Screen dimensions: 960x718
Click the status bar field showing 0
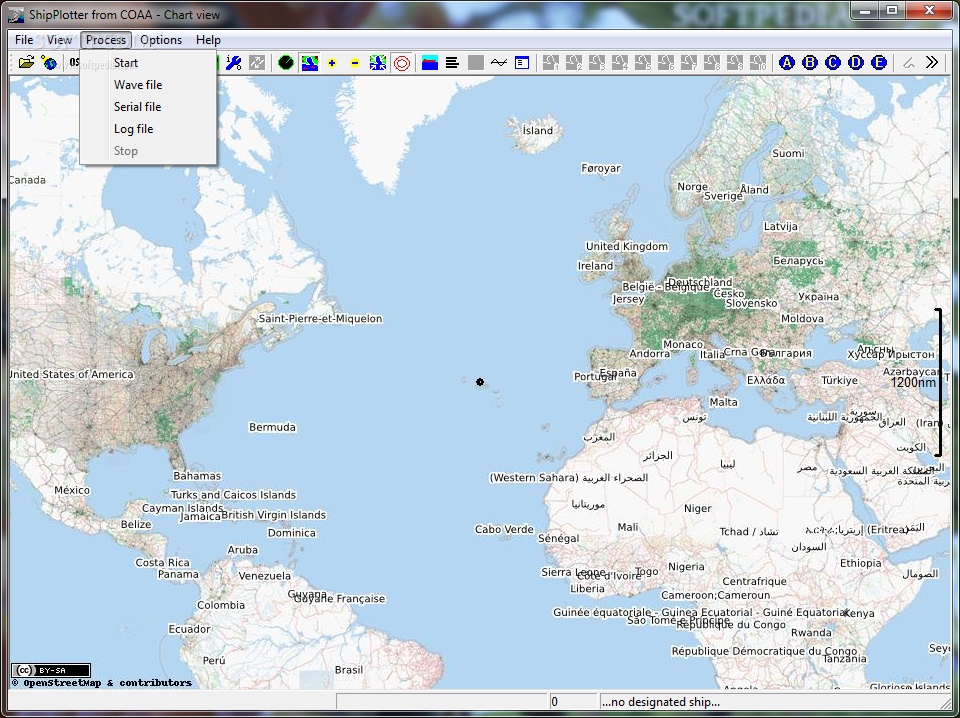(x=572, y=702)
